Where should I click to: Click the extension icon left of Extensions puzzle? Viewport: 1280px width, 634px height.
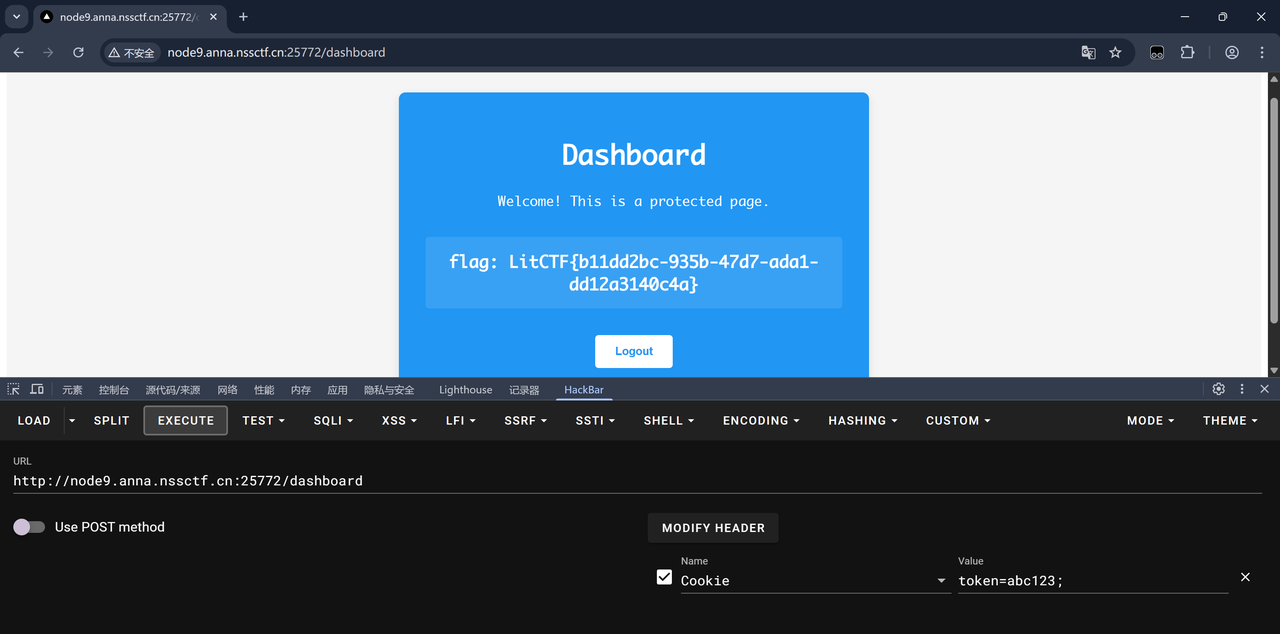[1157, 52]
